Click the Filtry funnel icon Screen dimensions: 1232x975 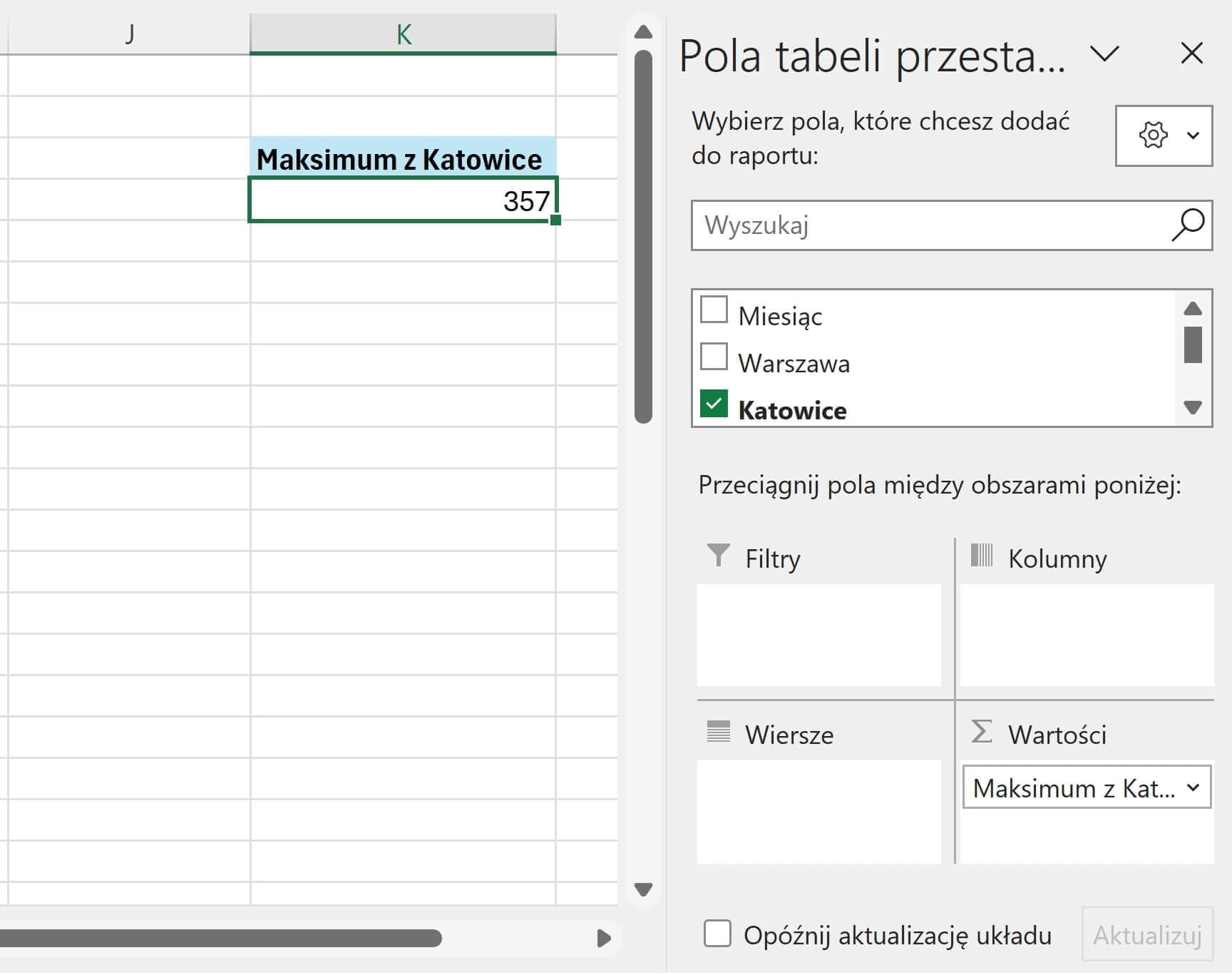718,556
